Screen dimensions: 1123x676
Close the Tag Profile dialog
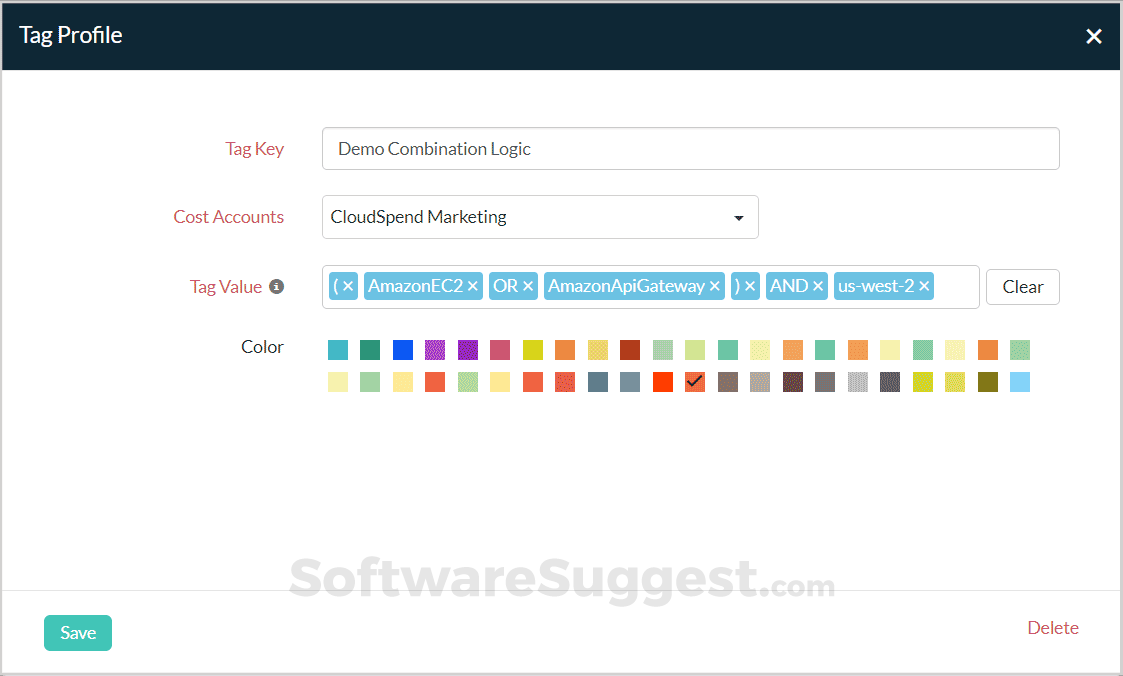click(x=1094, y=36)
